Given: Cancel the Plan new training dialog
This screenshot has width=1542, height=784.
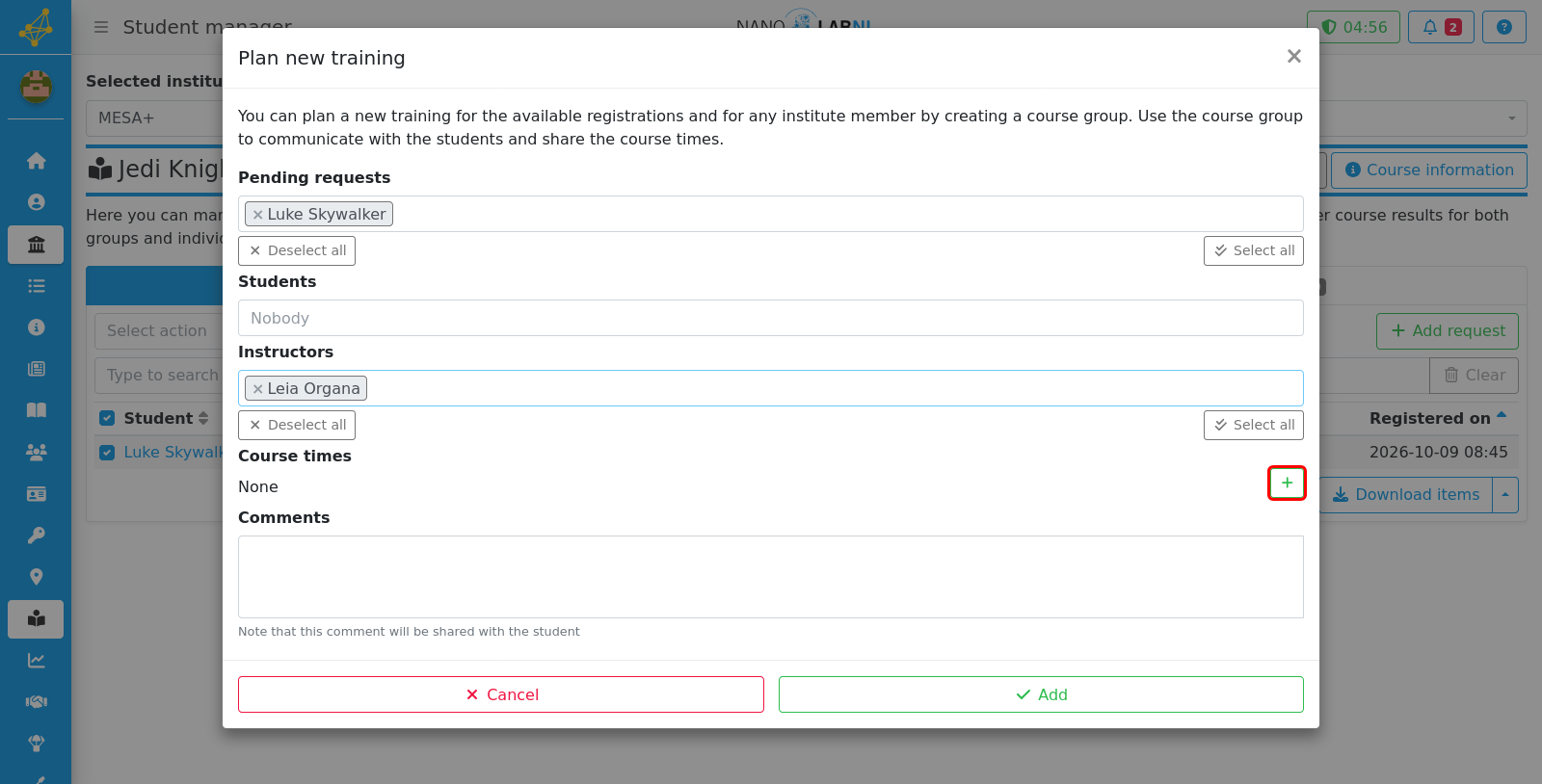Looking at the screenshot, I should point(501,694).
